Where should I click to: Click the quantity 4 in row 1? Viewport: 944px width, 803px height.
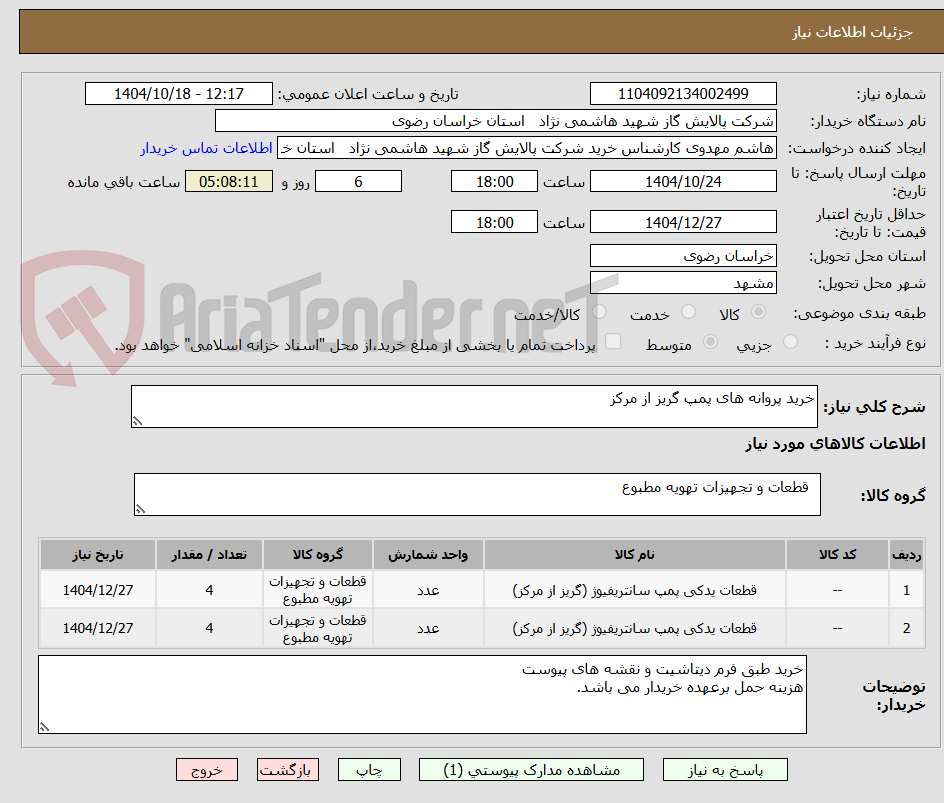(209, 591)
